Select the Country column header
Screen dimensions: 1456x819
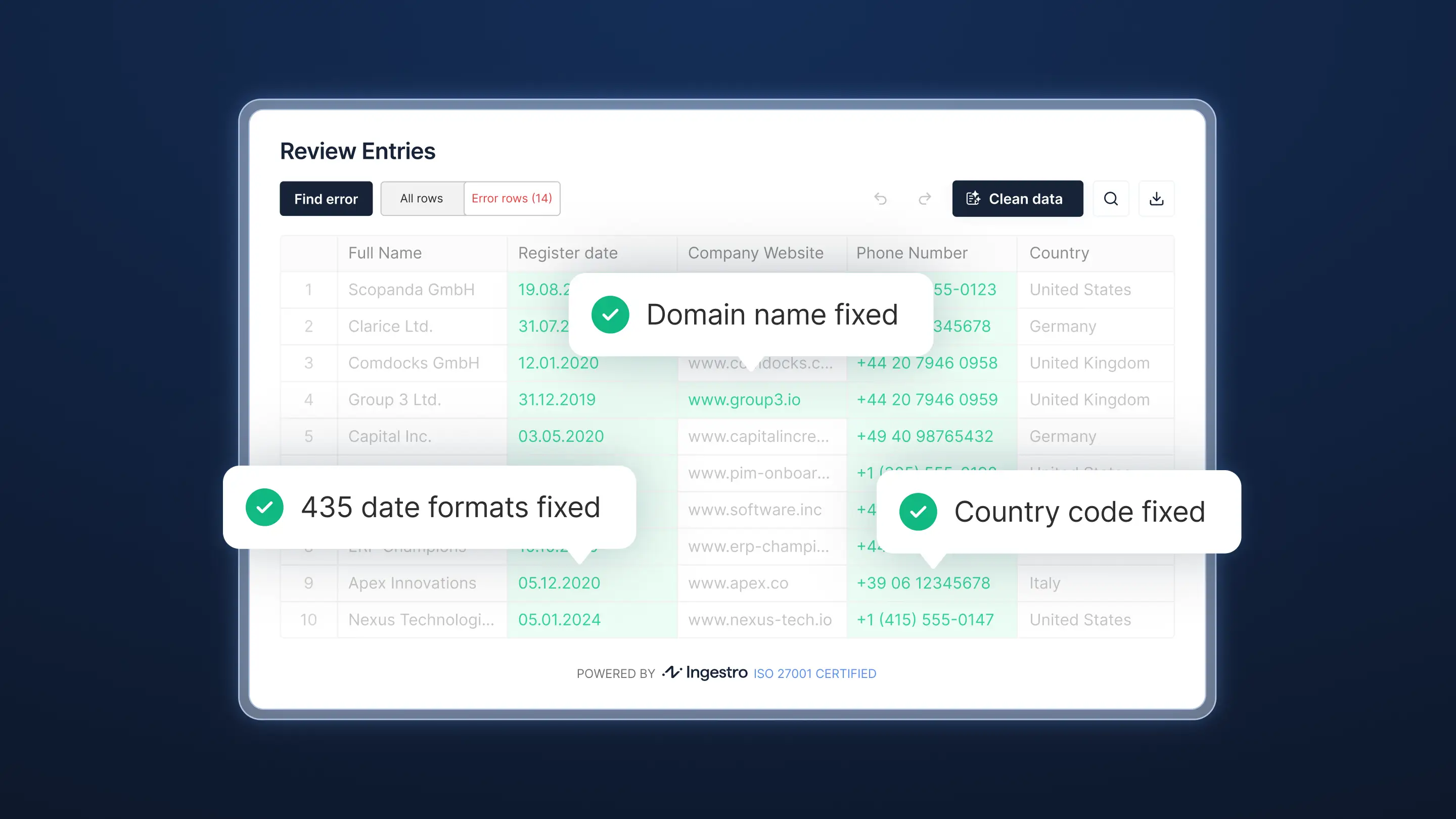pyautogui.click(x=1096, y=253)
